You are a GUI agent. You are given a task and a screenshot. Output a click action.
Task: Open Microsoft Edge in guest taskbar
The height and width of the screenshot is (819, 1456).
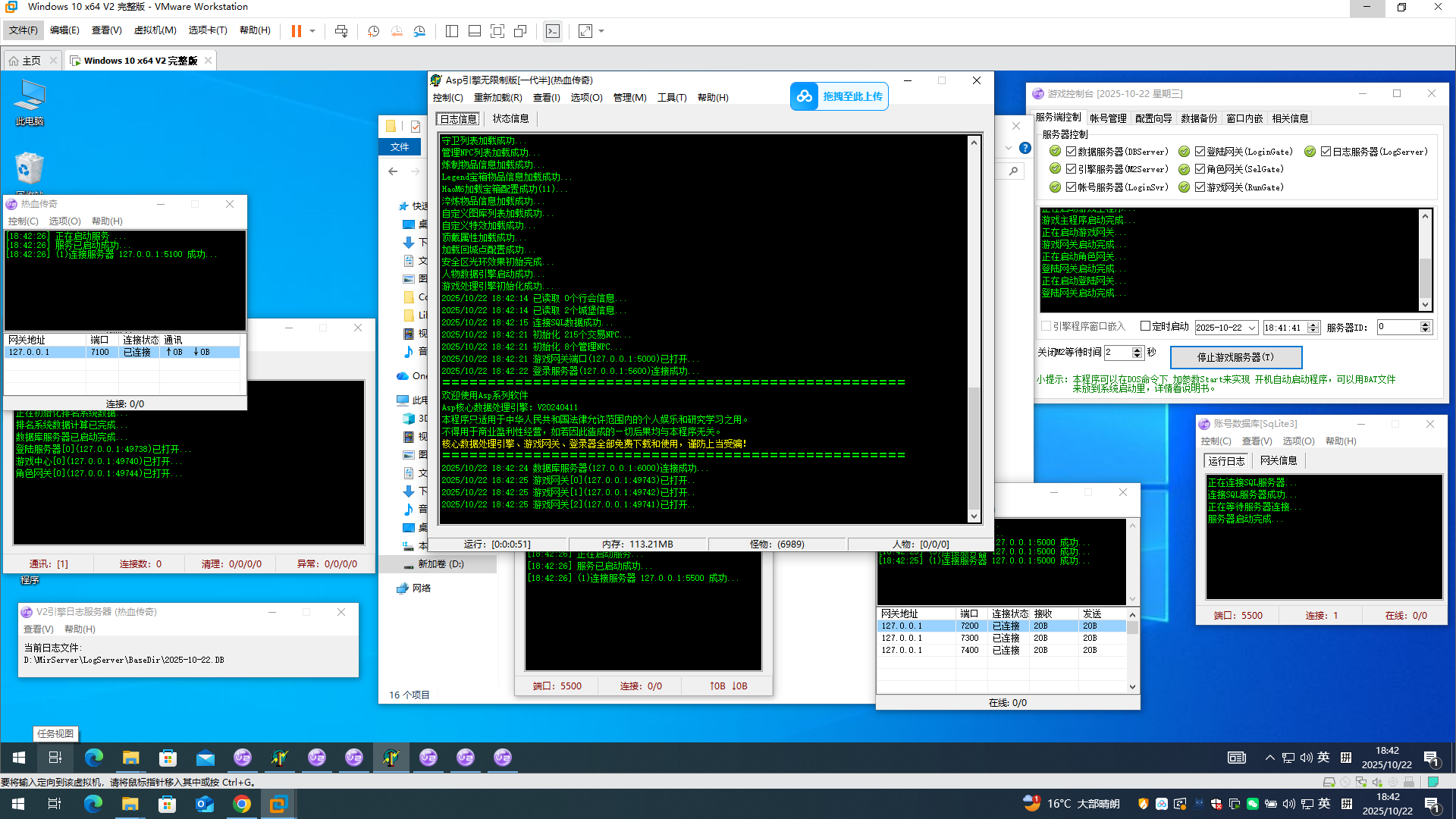93,758
